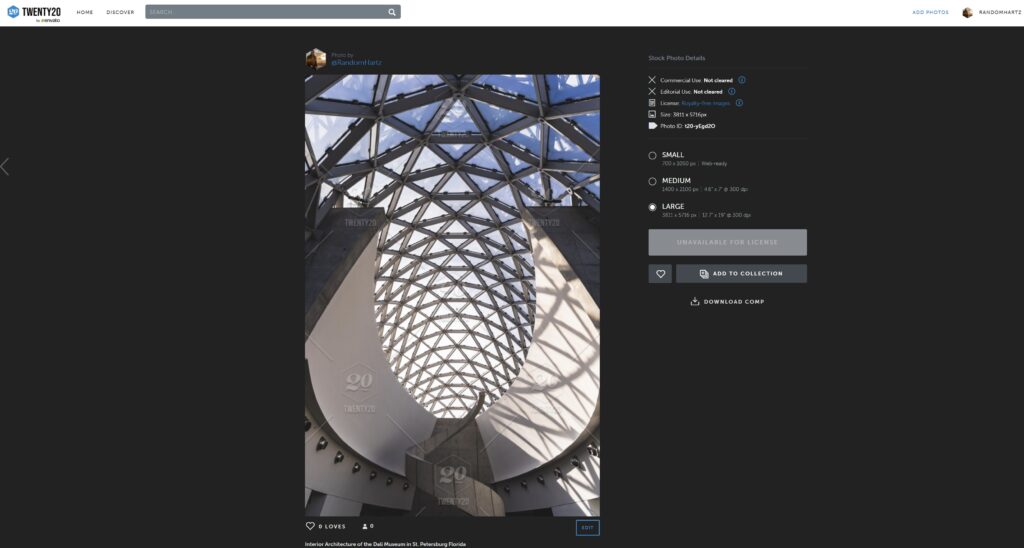Click the Photo ID t20-yEgd2O

tap(699, 126)
